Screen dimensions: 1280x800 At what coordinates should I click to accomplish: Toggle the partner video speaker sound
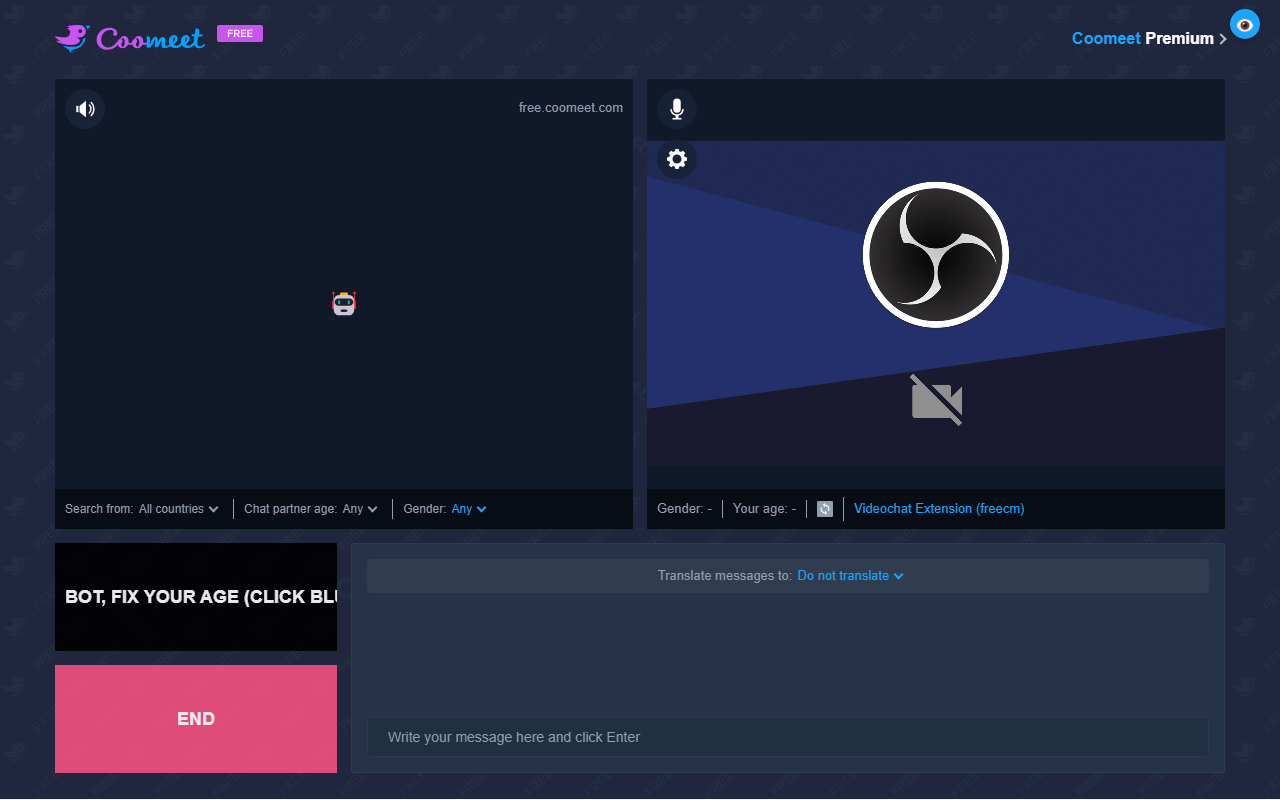[85, 109]
